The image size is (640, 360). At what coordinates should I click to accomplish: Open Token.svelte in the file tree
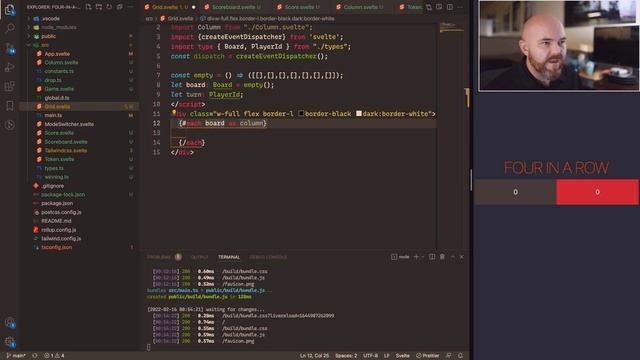coord(59,159)
